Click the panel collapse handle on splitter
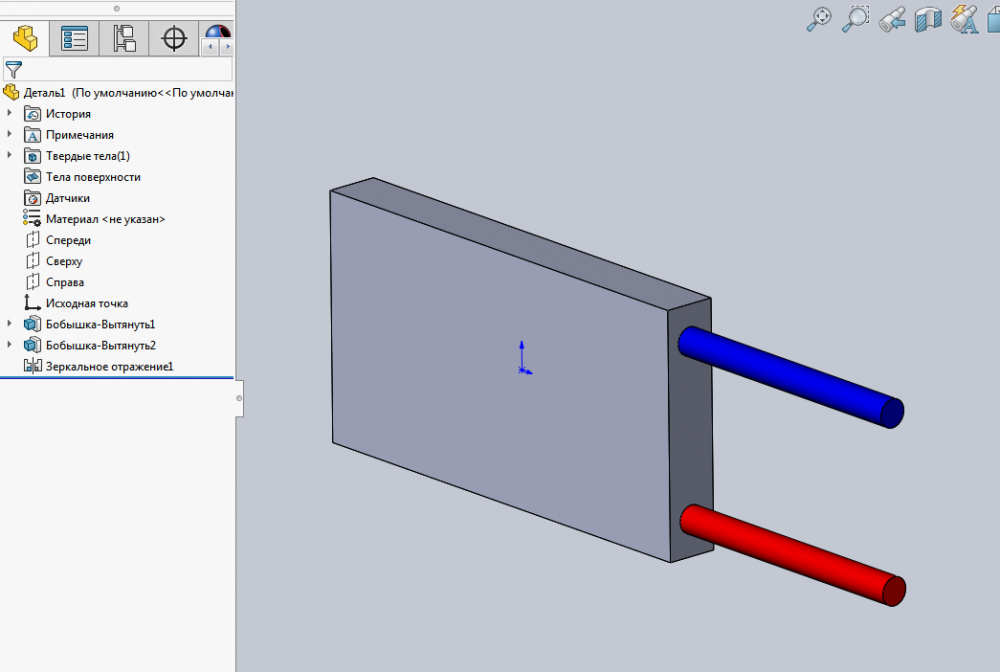Viewport: 1000px width, 672px height. [x=238, y=398]
